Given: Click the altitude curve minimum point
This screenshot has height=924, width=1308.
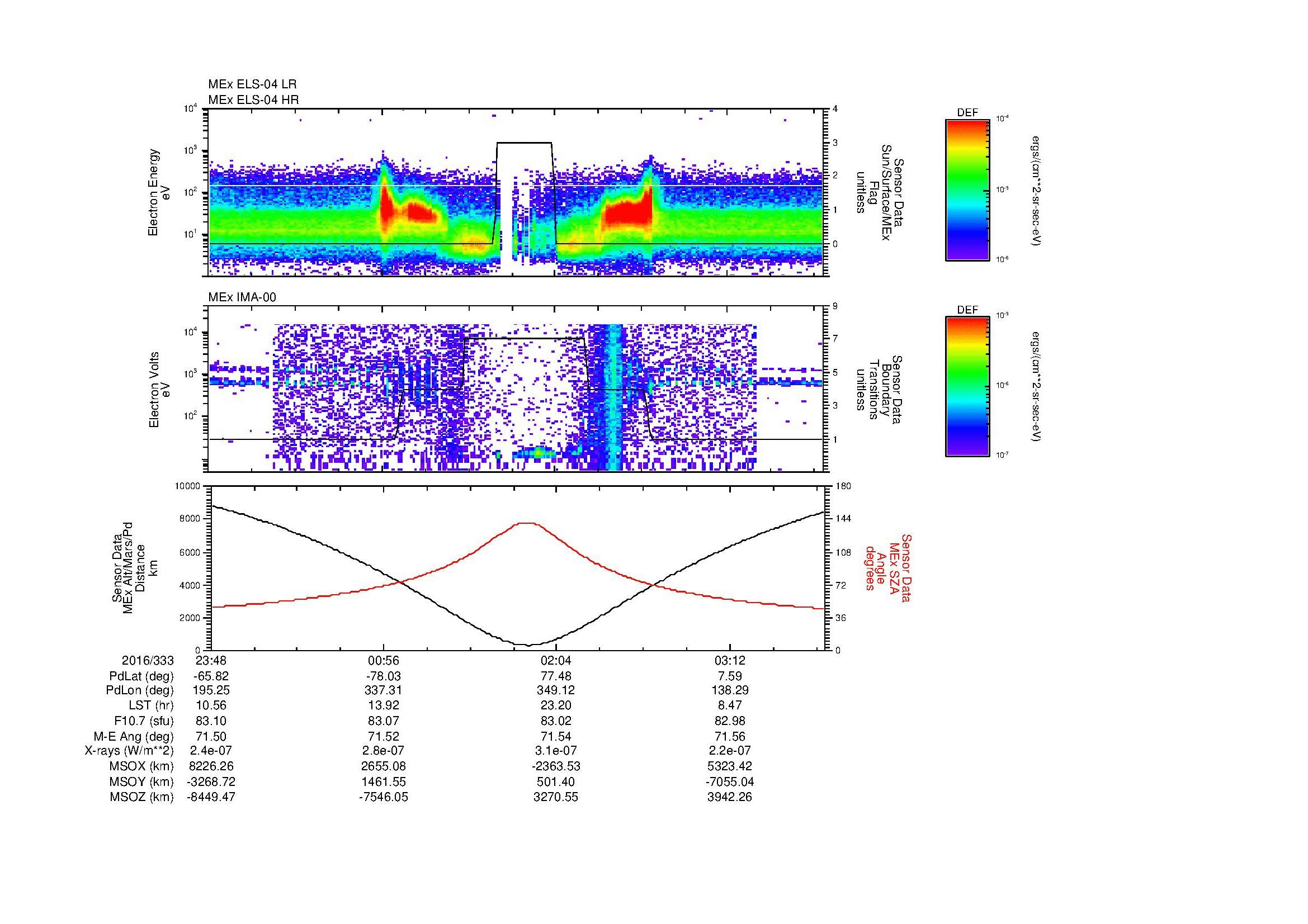Looking at the screenshot, I should coord(528,645).
